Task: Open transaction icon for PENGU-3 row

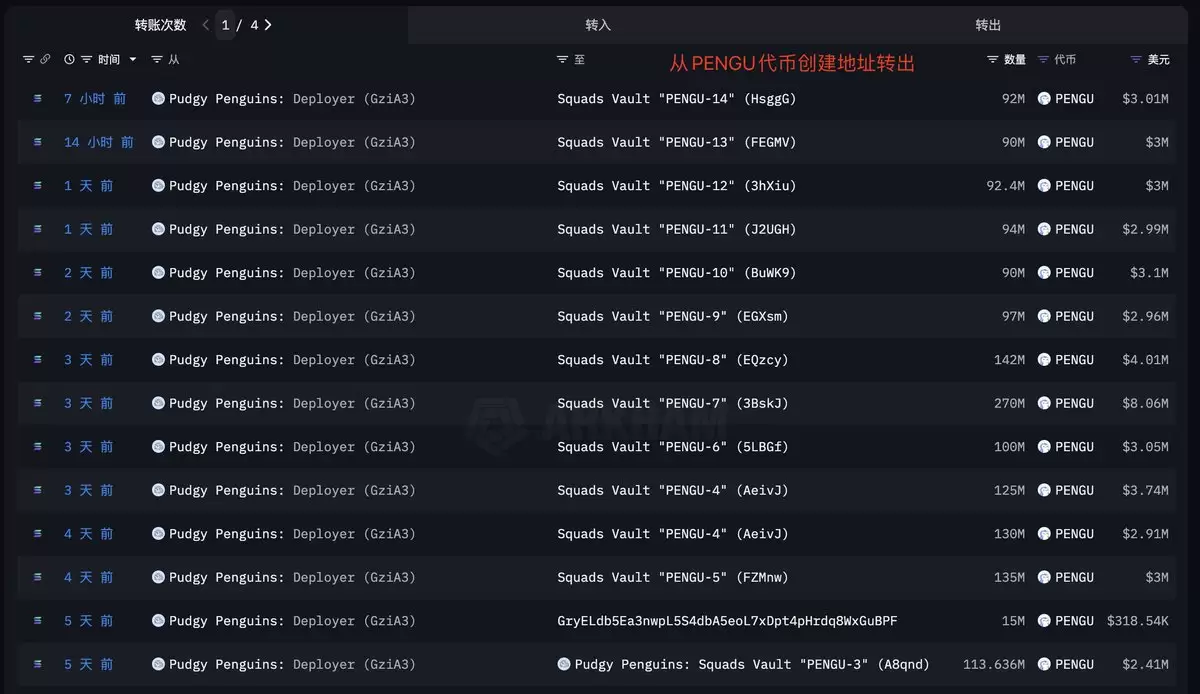Action: point(38,664)
